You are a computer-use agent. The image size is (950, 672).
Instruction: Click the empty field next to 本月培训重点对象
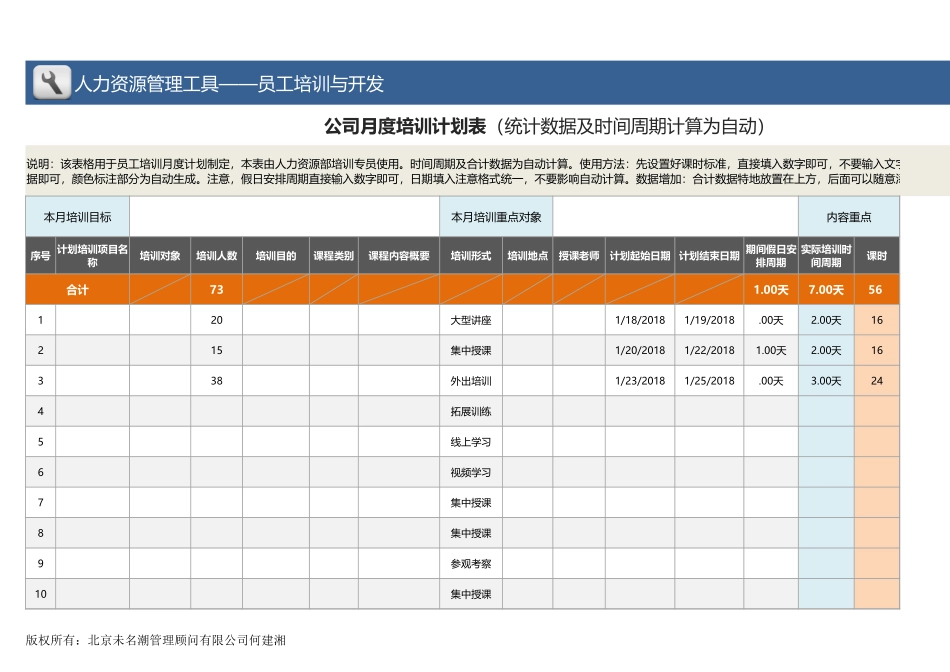point(676,217)
